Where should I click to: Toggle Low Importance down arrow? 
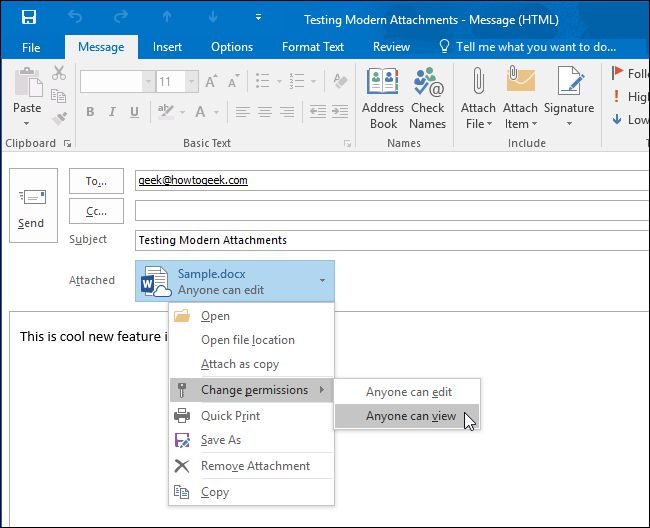tap(617, 119)
